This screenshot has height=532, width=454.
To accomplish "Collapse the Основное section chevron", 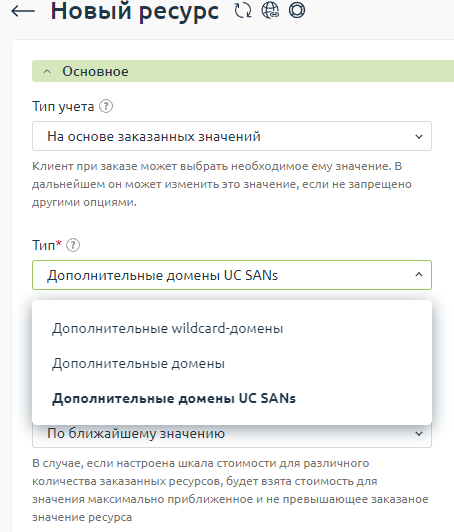I will pos(47,72).
